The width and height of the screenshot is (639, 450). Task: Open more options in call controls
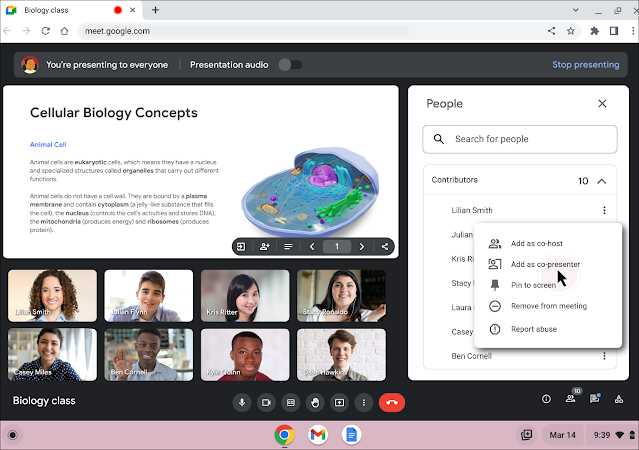pos(364,402)
